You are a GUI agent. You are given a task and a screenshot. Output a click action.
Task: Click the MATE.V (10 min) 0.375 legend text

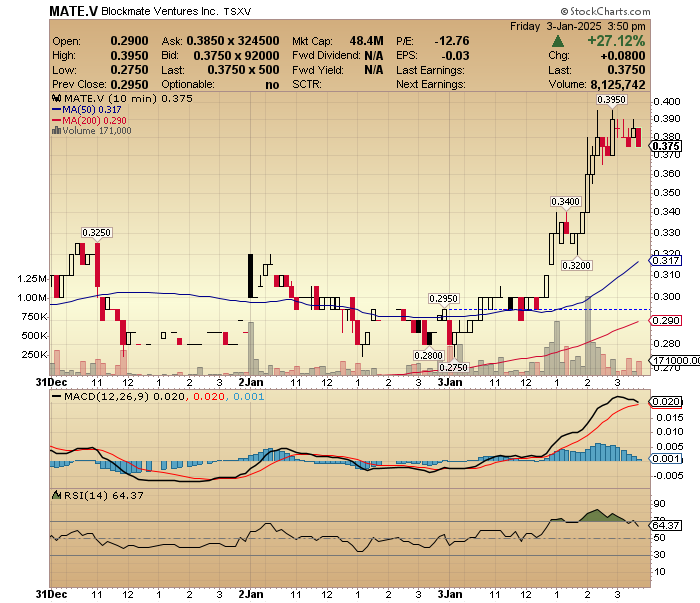(129, 98)
